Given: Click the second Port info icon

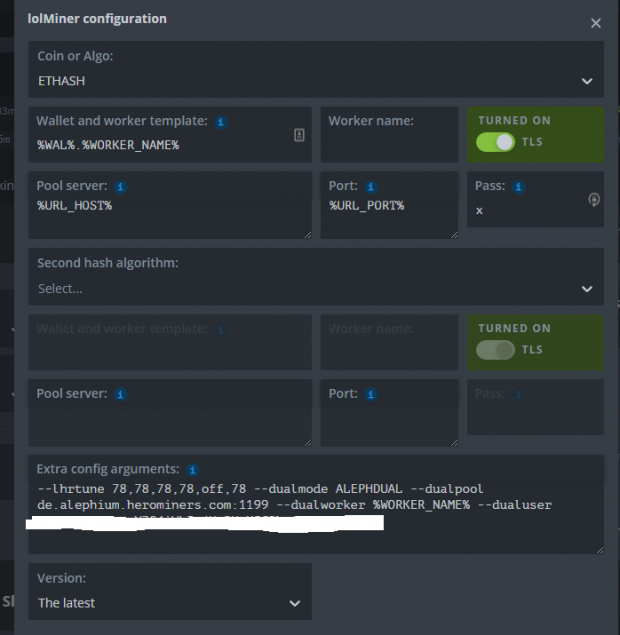Looking at the screenshot, I should (x=370, y=394).
